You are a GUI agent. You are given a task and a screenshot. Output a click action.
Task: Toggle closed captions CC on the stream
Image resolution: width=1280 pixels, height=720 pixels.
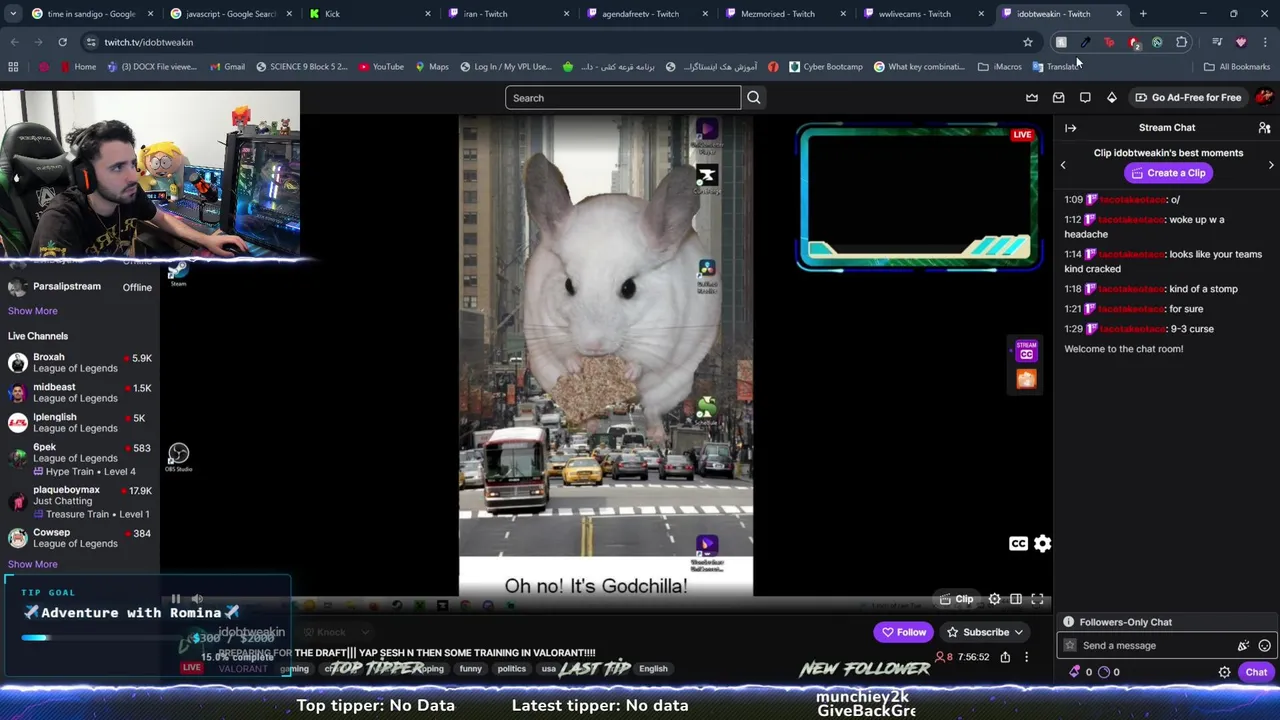1018,544
